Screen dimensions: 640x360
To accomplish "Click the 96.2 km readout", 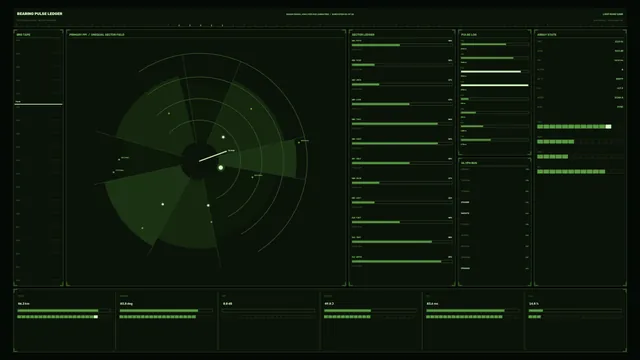I will tap(24, 304).
